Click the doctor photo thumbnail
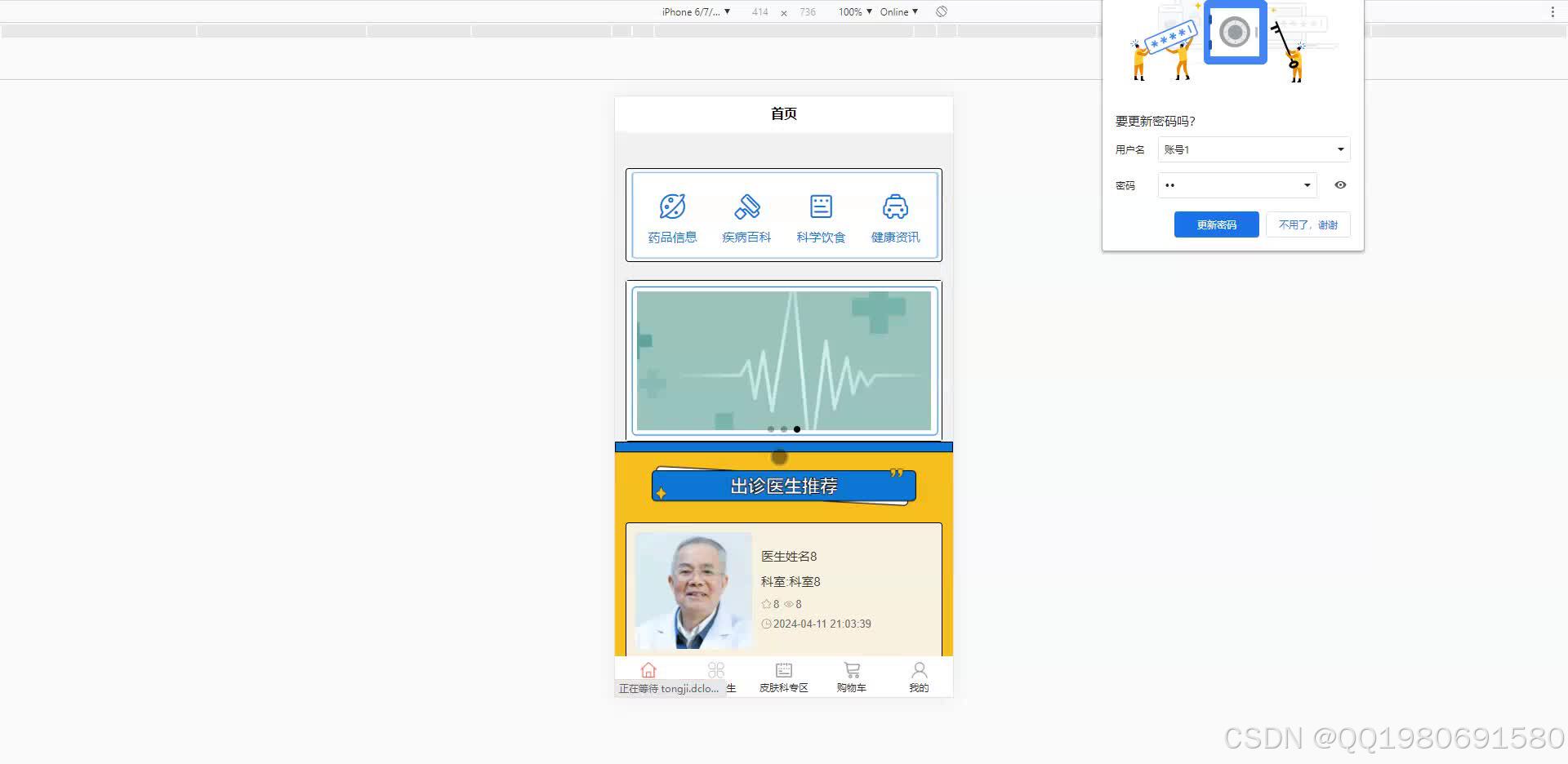This screenshot has height=764, width=1568. (693, 591)
